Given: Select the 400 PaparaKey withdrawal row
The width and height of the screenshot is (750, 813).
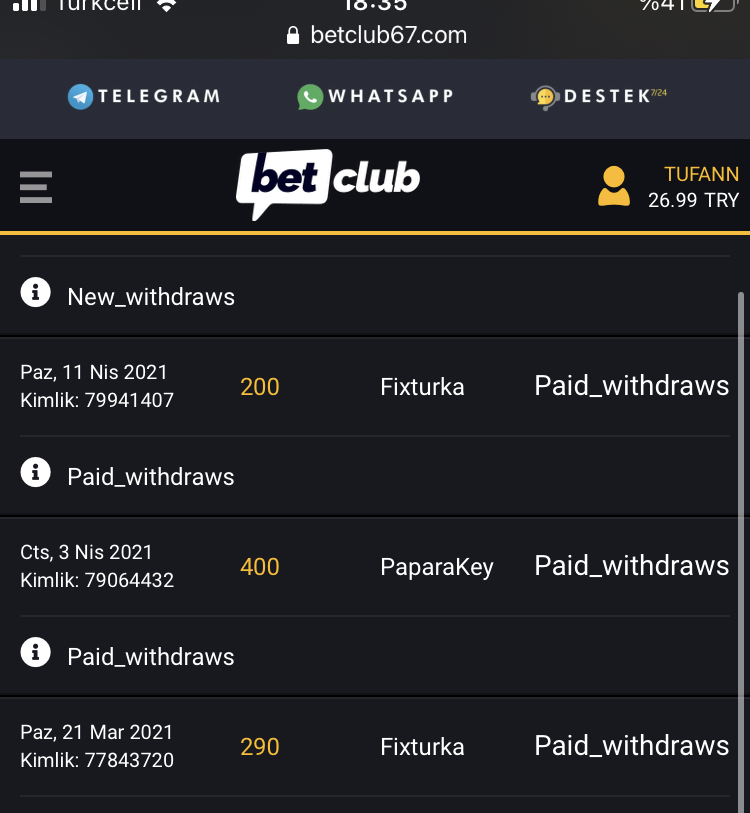Looking at the screenshot, I should (374, 566).
